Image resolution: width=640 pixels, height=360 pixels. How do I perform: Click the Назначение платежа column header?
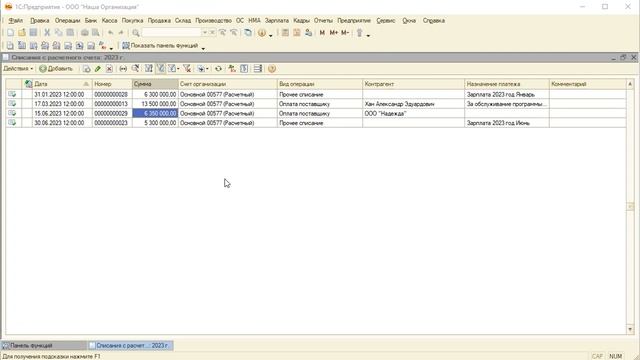tap(507, 84)
